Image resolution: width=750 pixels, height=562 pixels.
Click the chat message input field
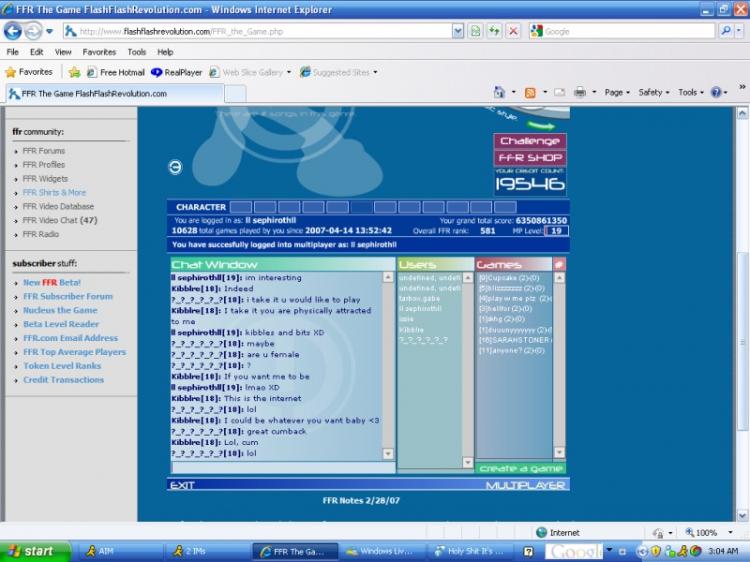[x=275, y=467]
